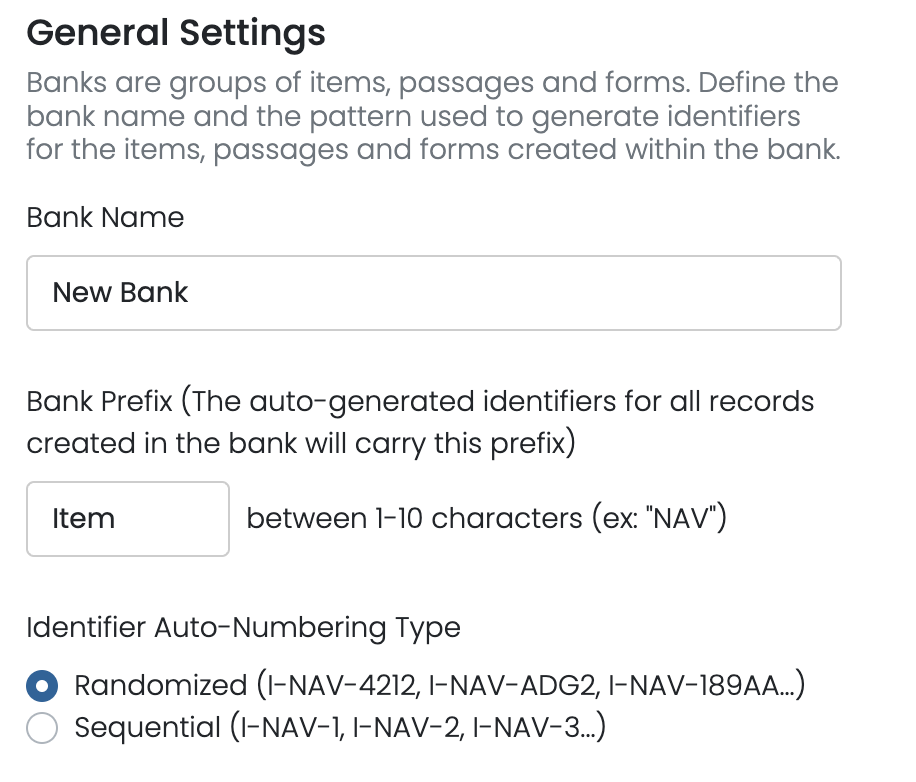Click the General Settings heading
Viewport: 916px width, 782px height.
pos(176,33)
